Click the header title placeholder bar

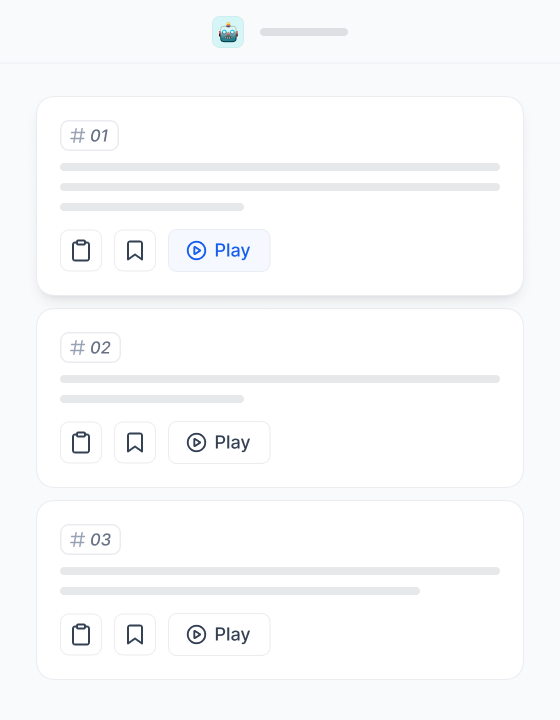[x=304, y=32]
